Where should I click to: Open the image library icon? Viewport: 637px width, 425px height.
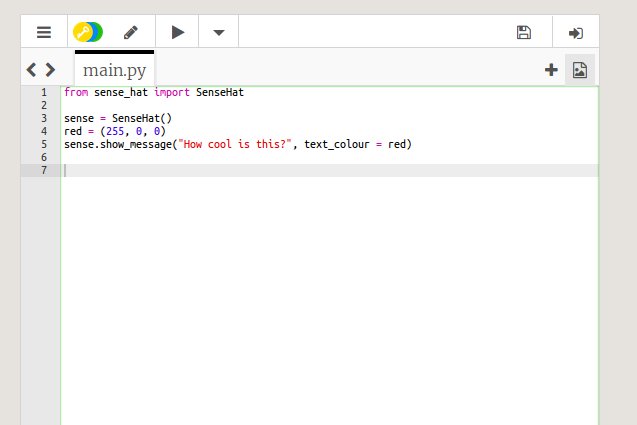(579, 69)
